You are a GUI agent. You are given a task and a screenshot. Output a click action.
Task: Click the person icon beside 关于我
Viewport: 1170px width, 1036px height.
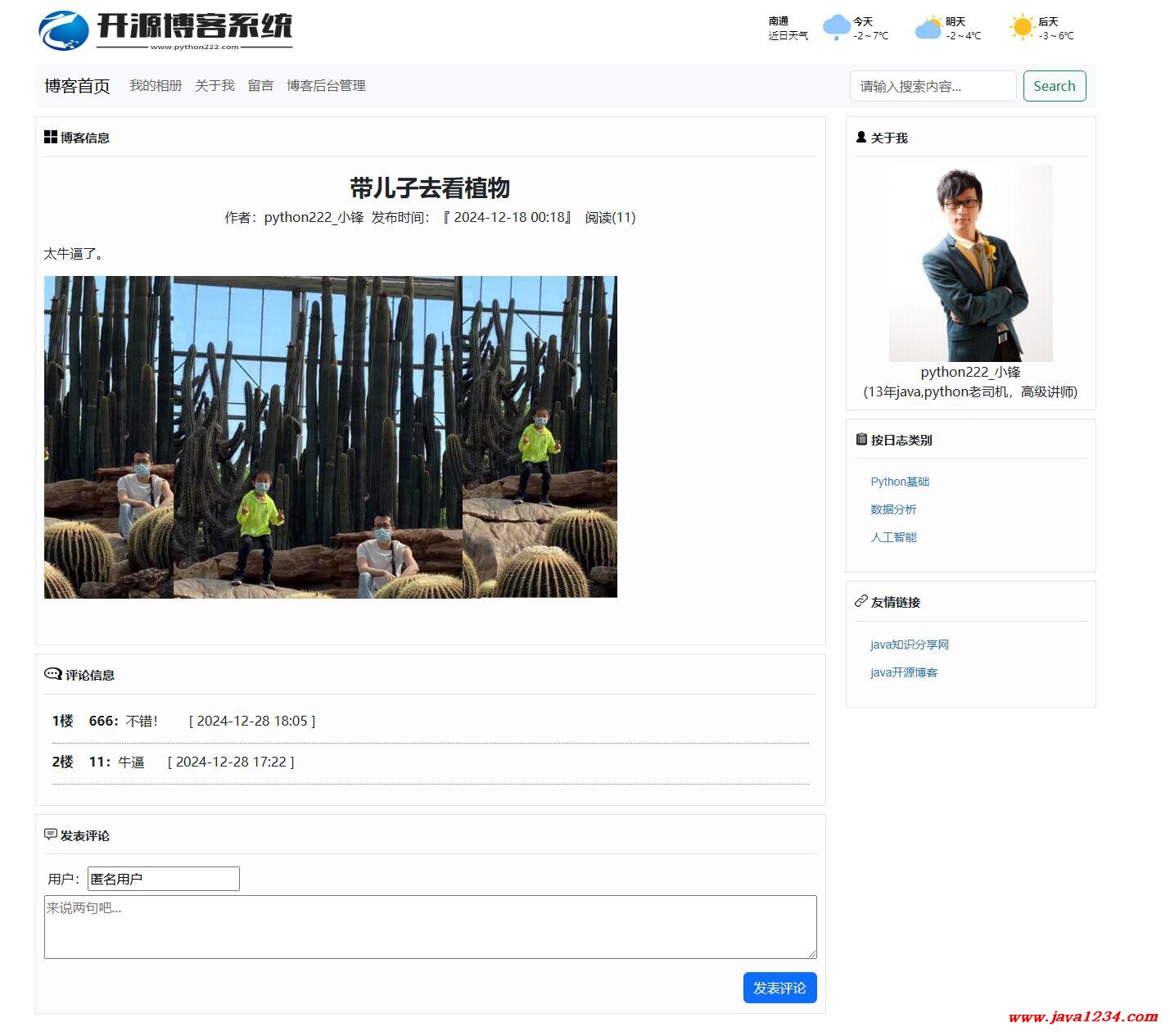point(861,137)
